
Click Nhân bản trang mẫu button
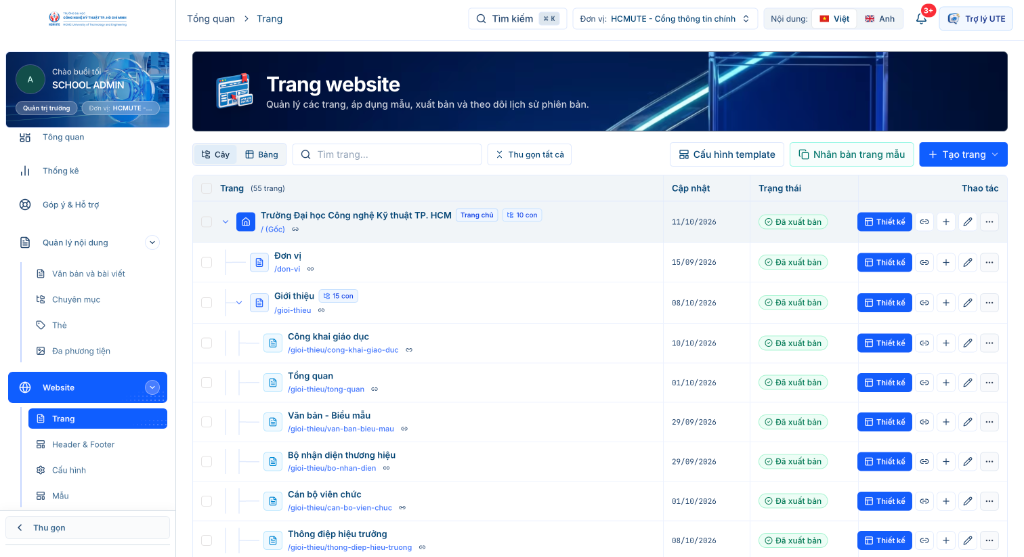pyautogui.click(x=852, y=155)
